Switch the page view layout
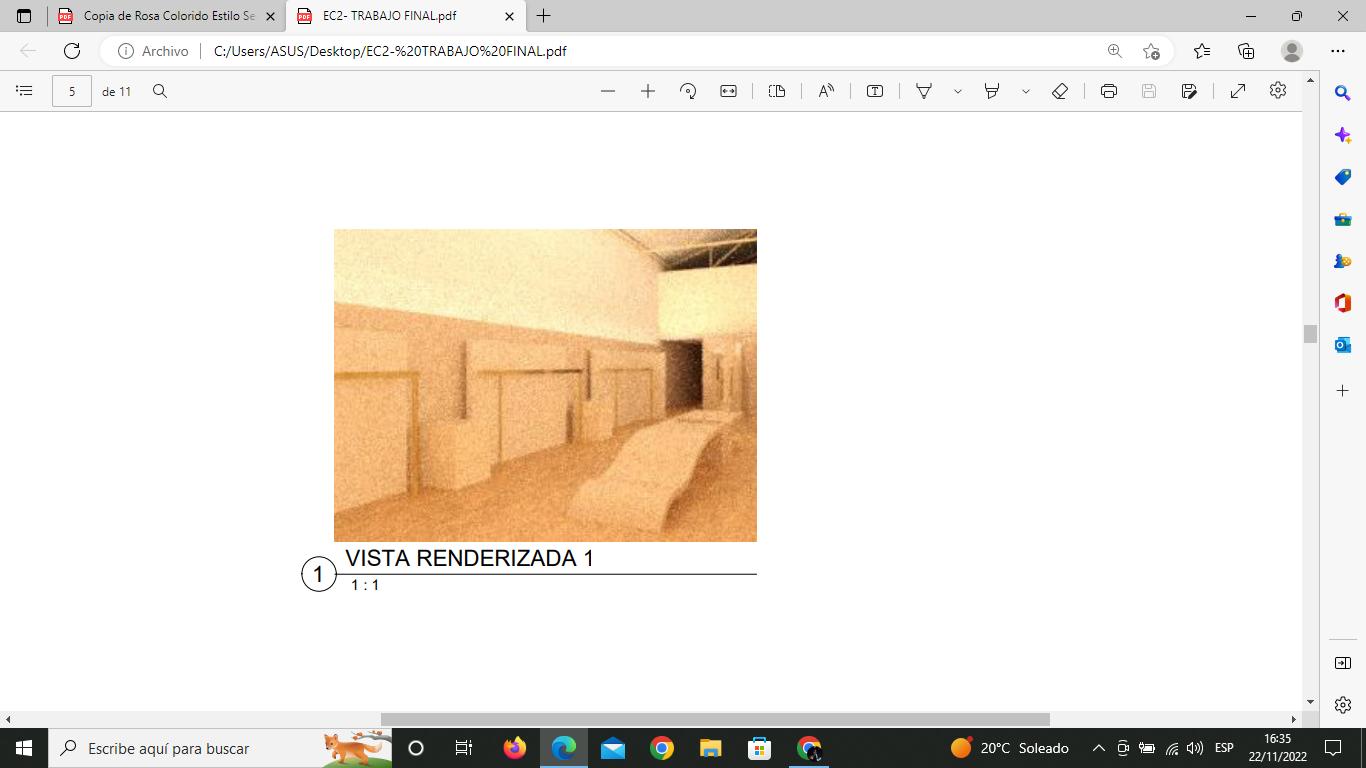This screenshot has width=1366, height=768. [x=777, y=91]
